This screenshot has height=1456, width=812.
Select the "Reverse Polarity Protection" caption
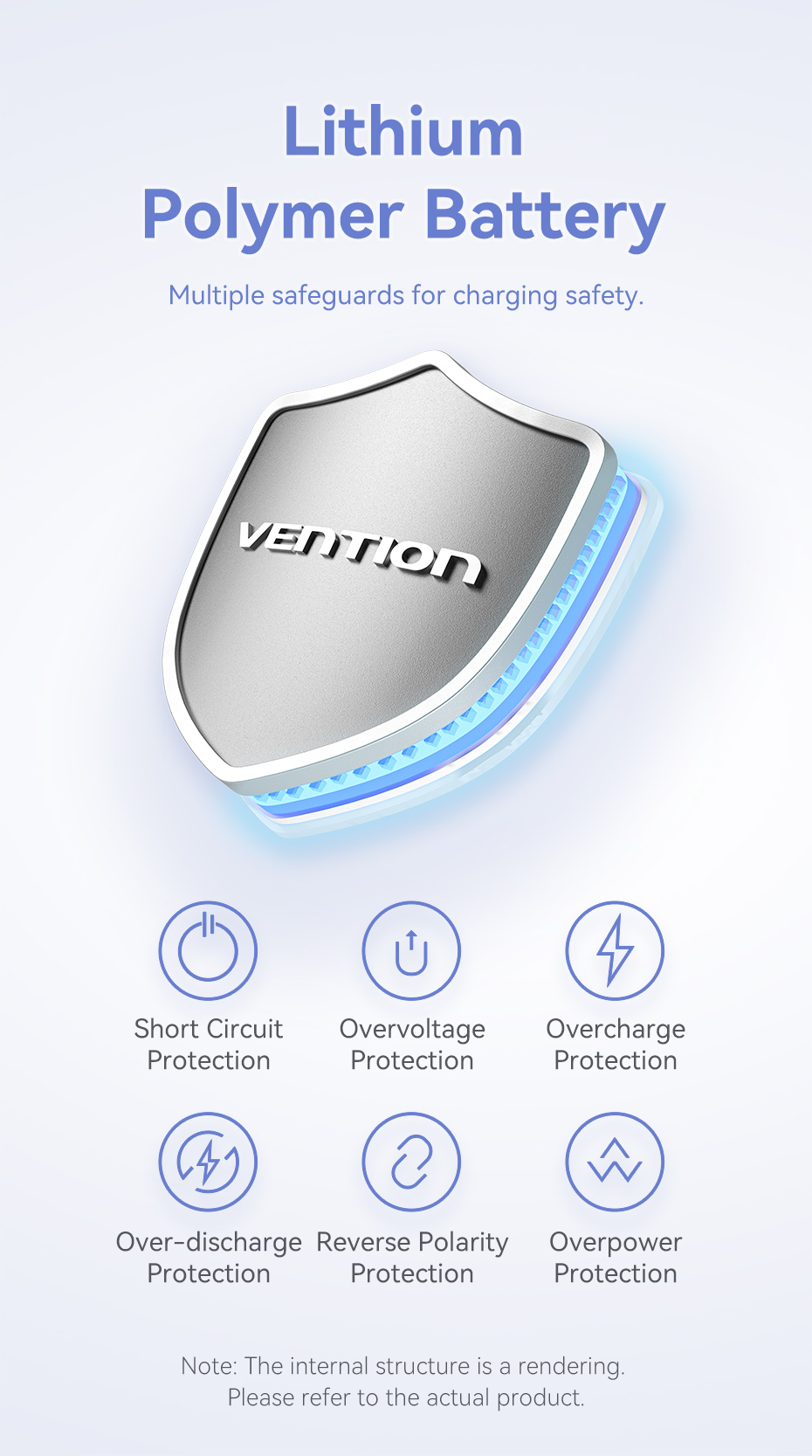[412, 1258]
